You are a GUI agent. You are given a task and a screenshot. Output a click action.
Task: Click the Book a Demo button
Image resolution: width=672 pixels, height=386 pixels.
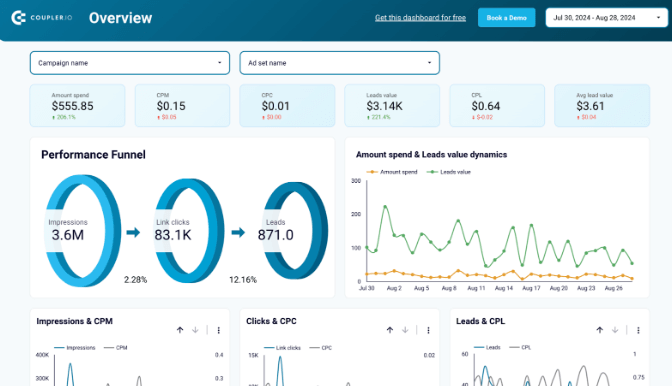pyautogui.click(x=507, y=18)
